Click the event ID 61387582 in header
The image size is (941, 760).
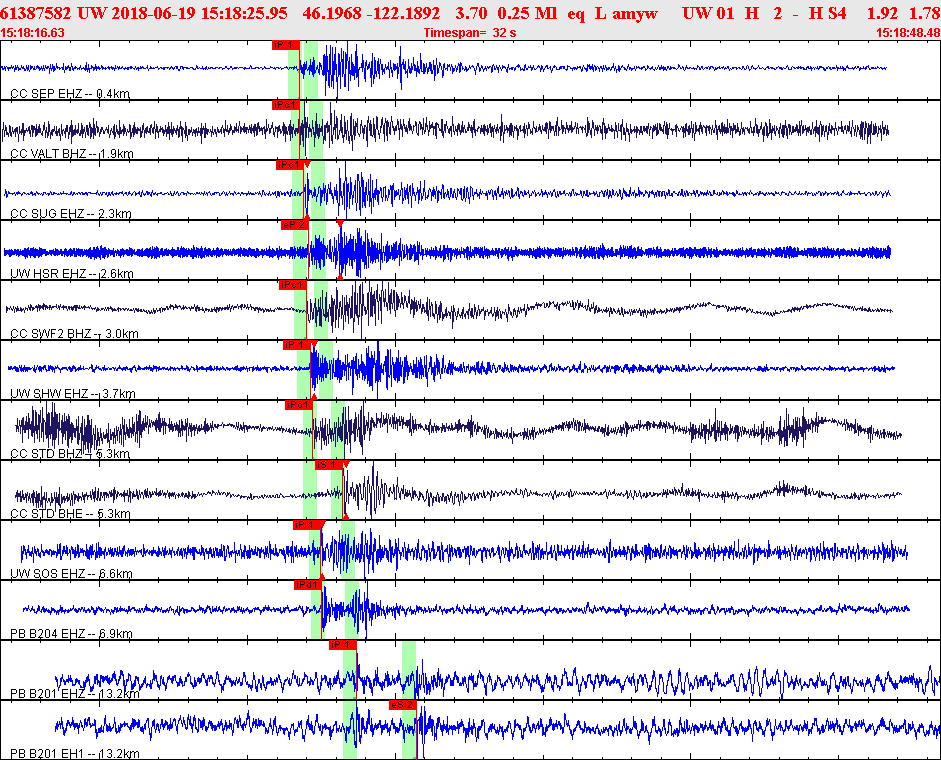tap(37, 14)
